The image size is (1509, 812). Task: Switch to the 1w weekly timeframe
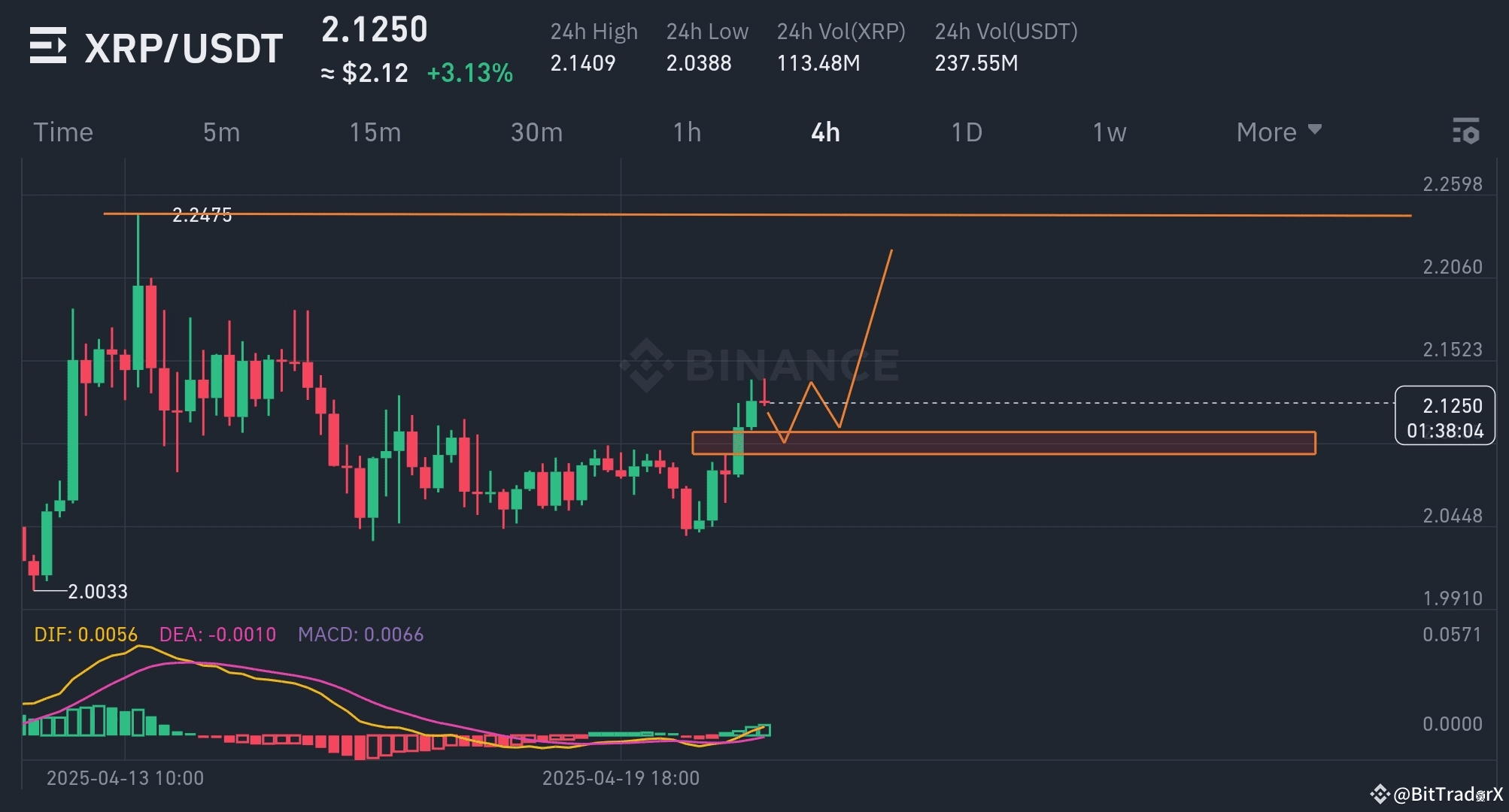pos(1108,132)
